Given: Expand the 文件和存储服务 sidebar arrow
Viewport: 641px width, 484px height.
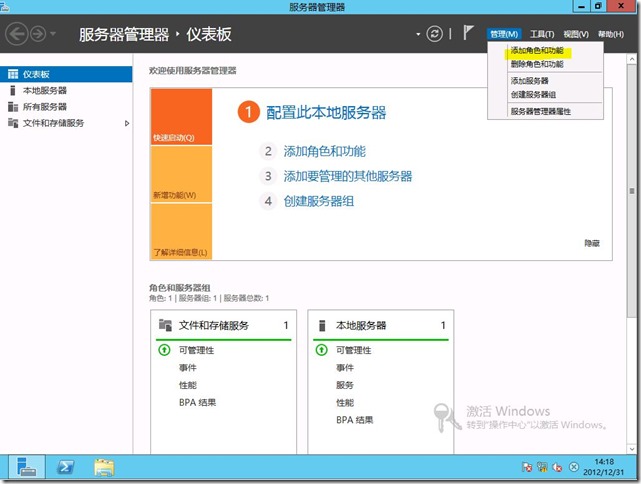Looking at the screenshot, I should pyautogui.click(x=127, y=123).
